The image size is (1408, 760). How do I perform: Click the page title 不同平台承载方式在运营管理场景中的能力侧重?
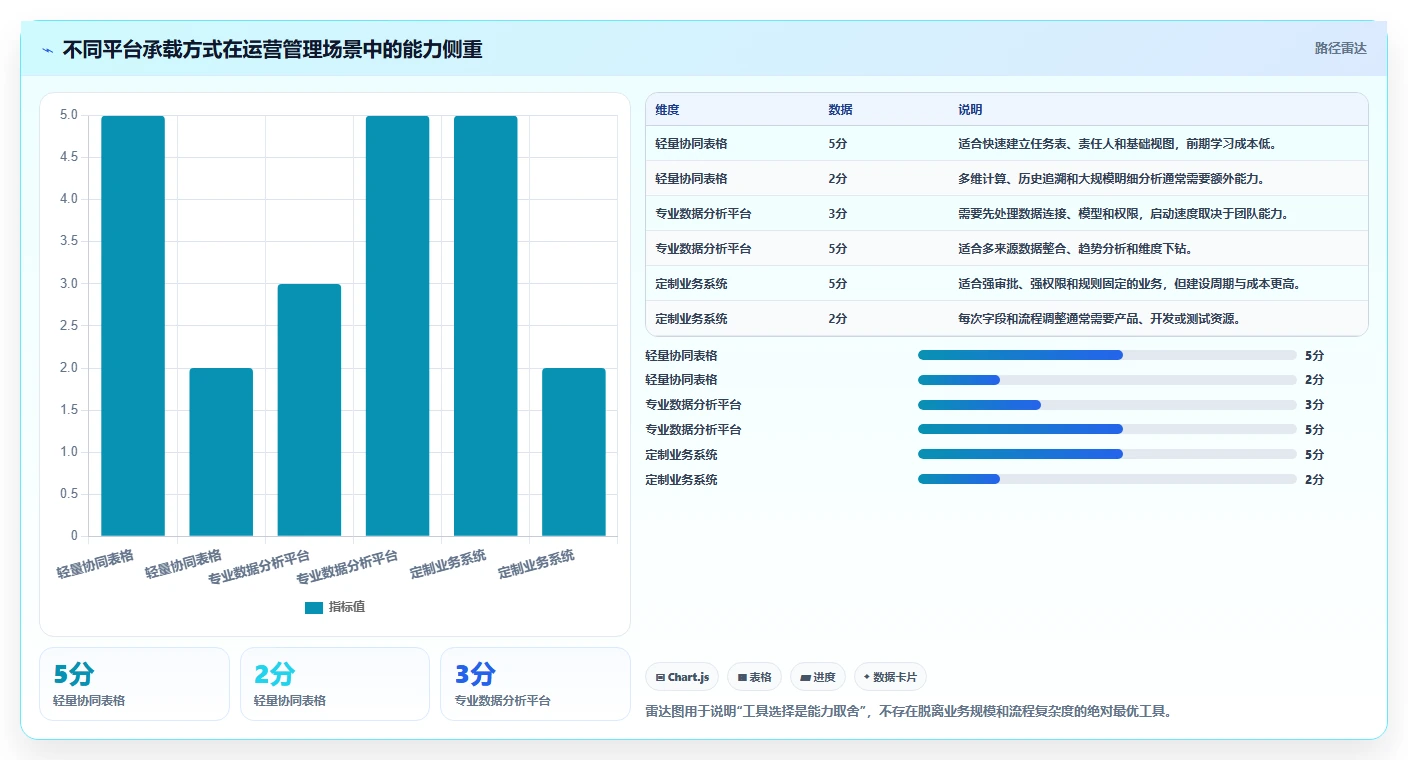coord(273,49)
